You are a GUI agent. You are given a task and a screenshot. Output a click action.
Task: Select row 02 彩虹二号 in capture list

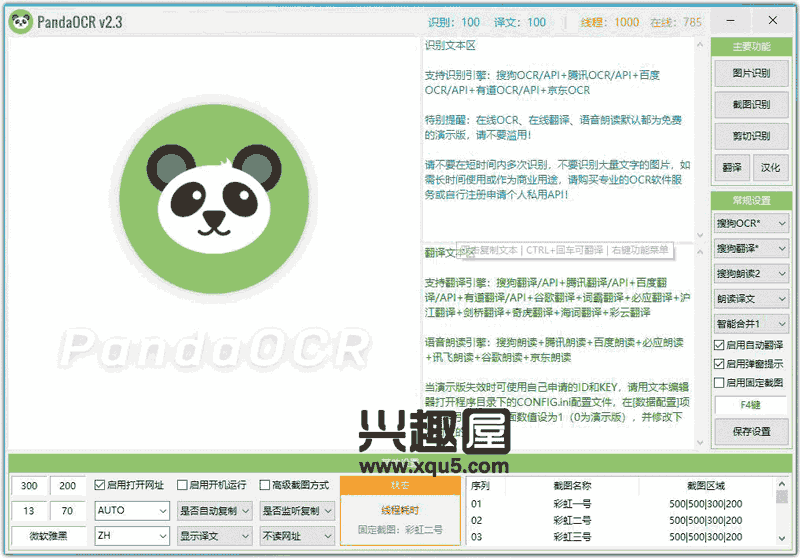(620, 520)
